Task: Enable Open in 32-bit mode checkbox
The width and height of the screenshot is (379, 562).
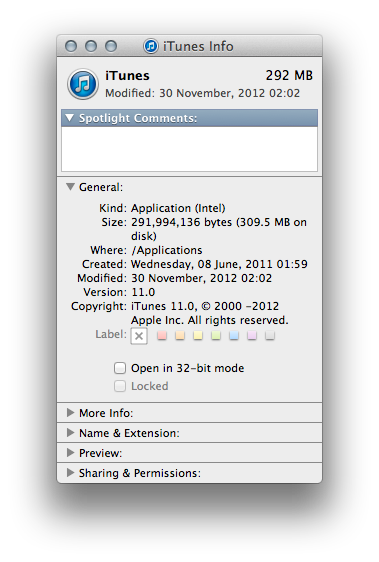Action: (x=120, y=368)
